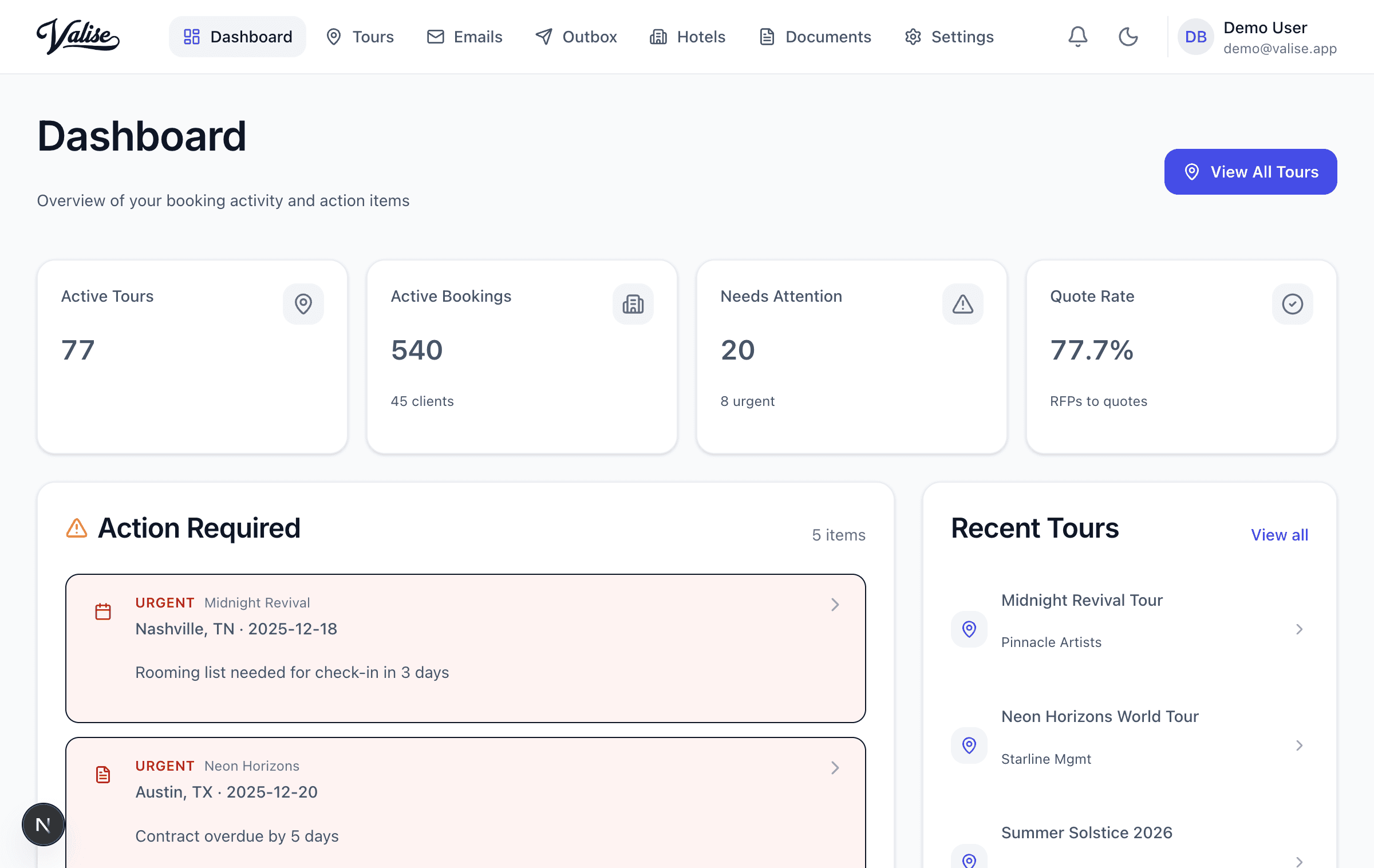Click Pinnacle Artists label
This screenshot has height=868, width=1374.
click(x=1051, y=642)
